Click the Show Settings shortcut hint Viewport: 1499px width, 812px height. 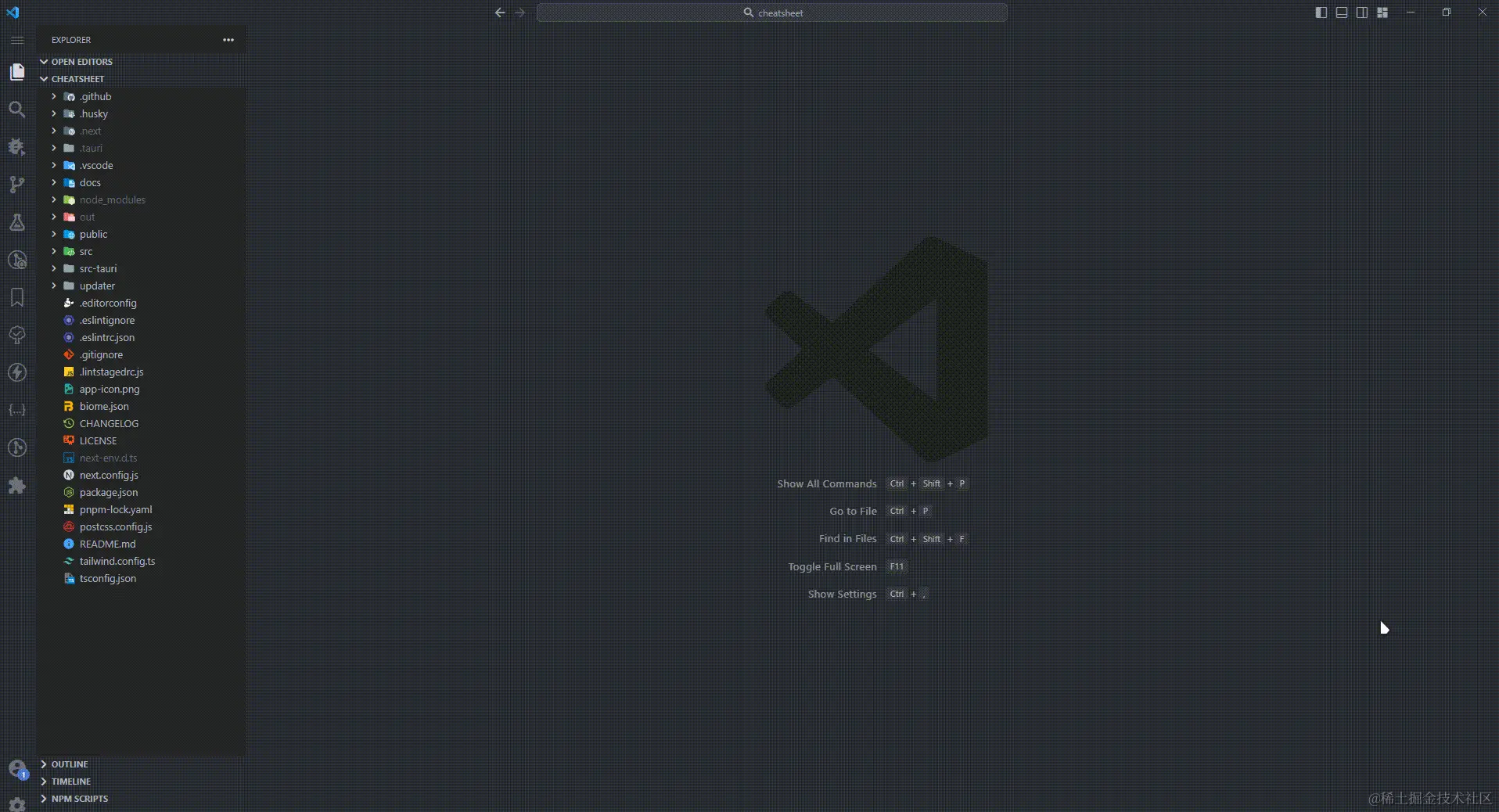[x=868, y=594]
